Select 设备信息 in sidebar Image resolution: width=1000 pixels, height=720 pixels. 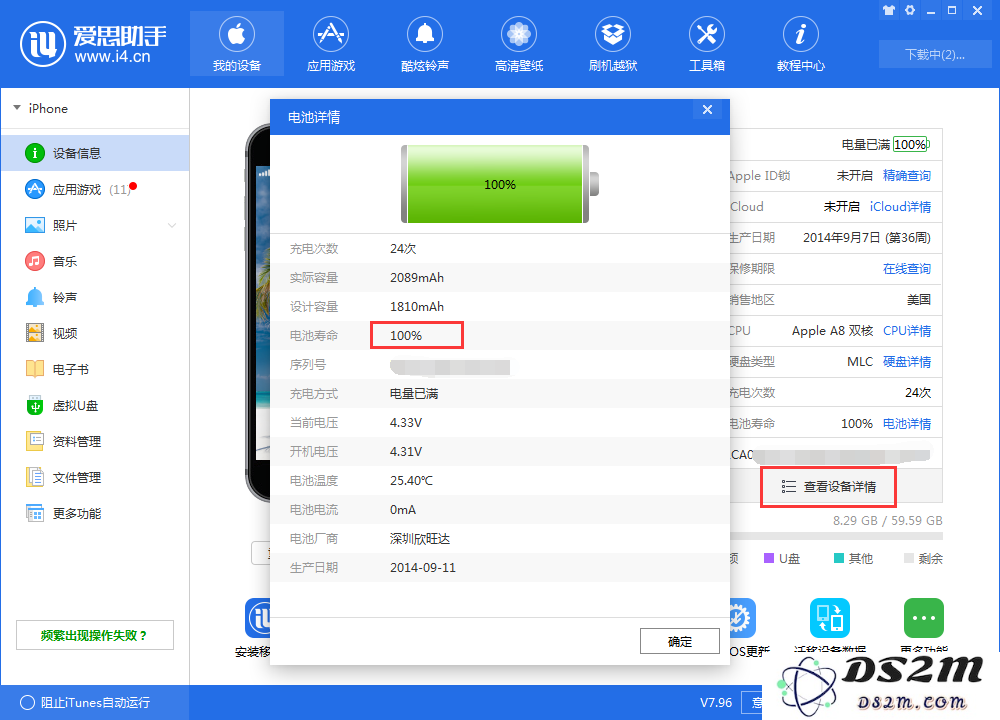tap(95, 153)
